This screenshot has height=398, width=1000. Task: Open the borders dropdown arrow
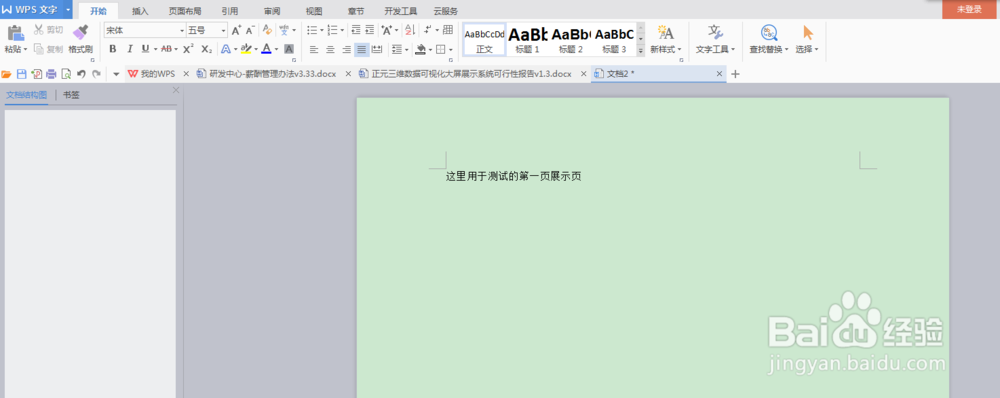click(x=450, y=49)
